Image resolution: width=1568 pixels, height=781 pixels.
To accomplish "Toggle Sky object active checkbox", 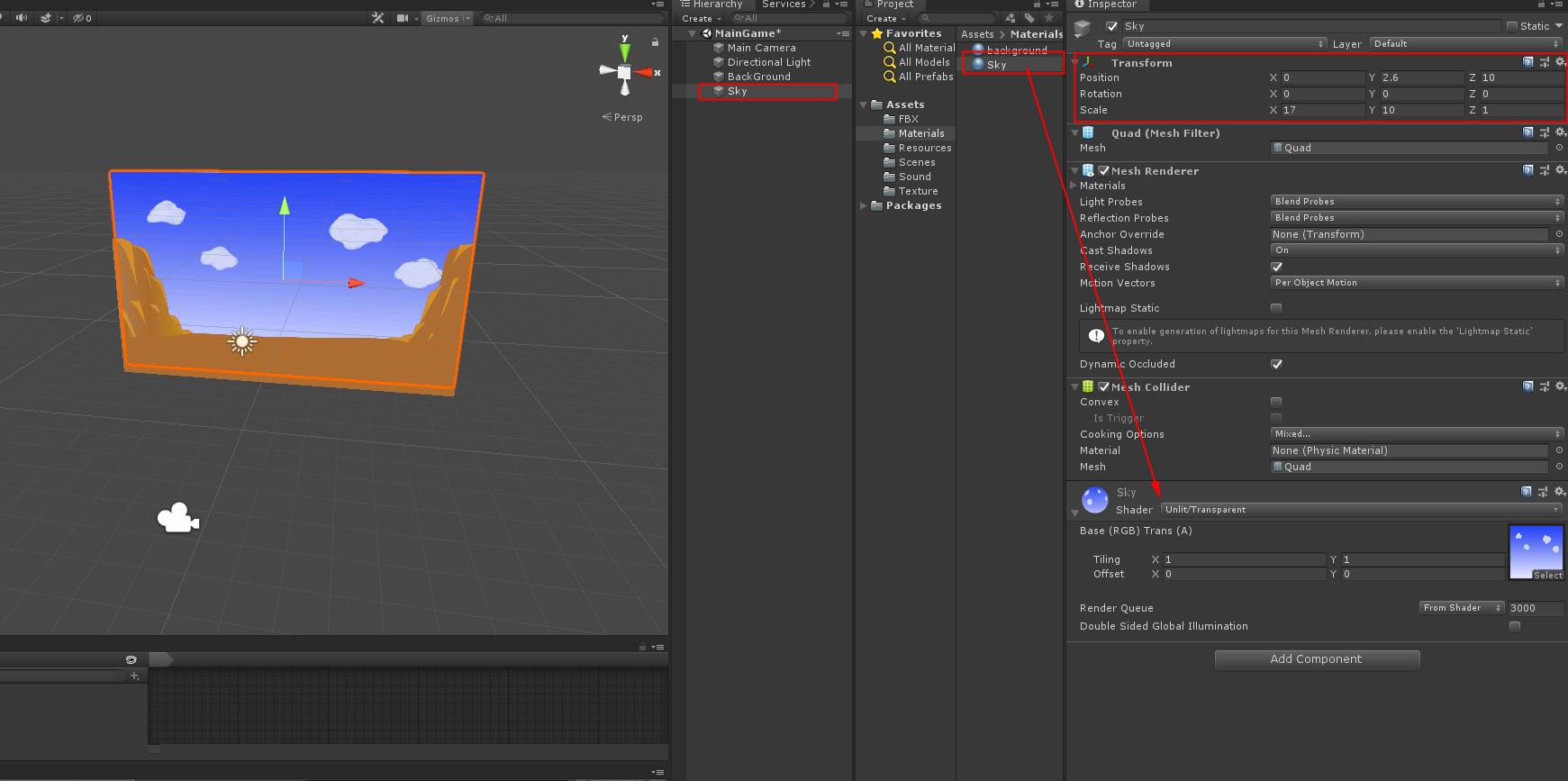I will click(1111, 26).
